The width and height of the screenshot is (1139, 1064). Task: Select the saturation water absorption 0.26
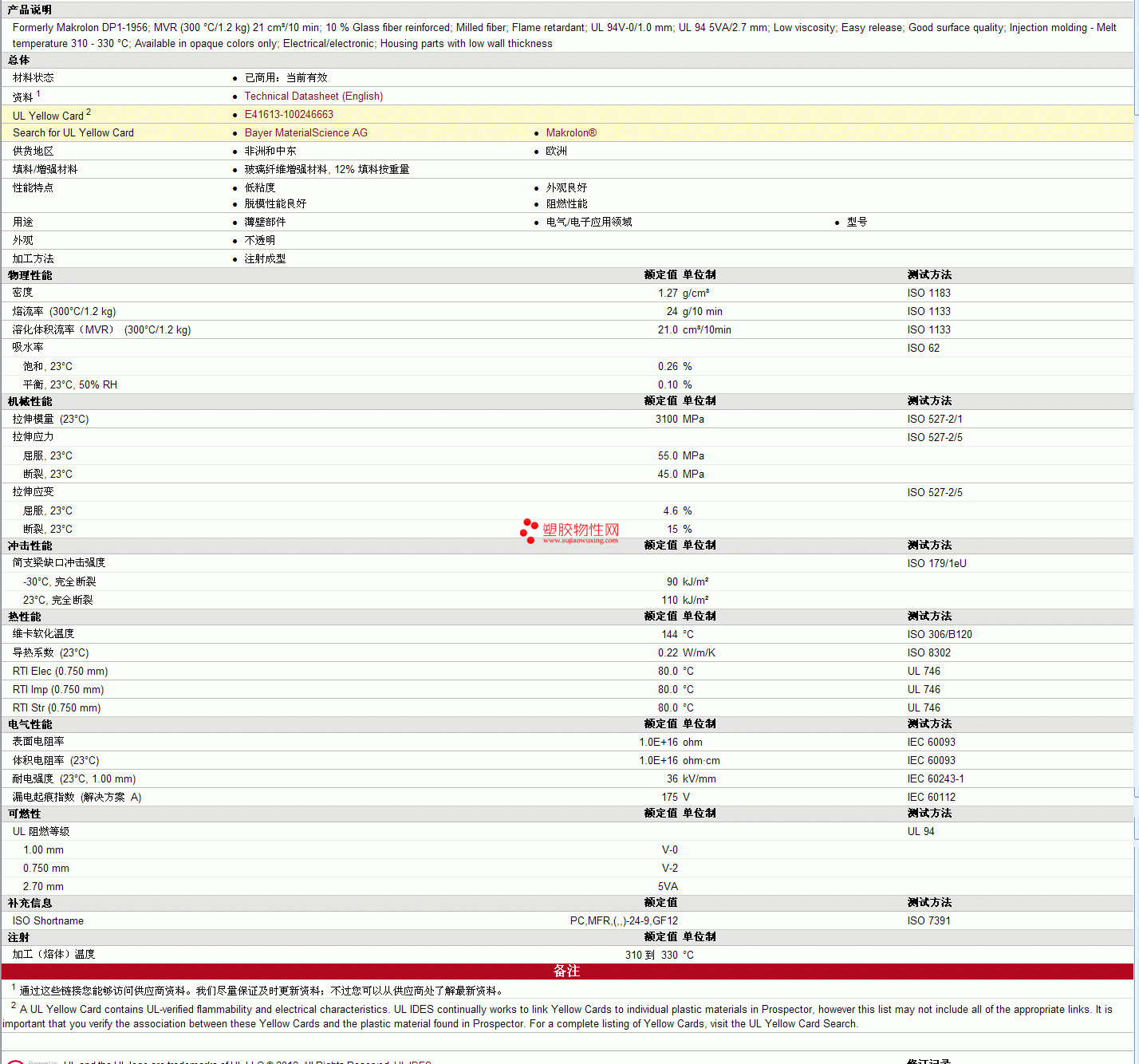[668, 367]
